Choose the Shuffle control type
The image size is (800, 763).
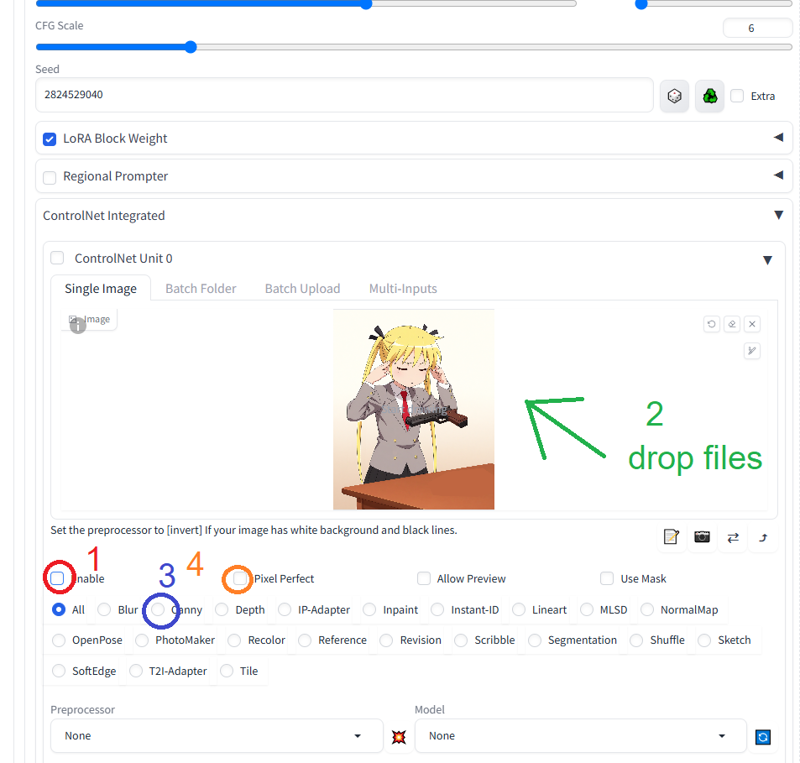(636, 640)
